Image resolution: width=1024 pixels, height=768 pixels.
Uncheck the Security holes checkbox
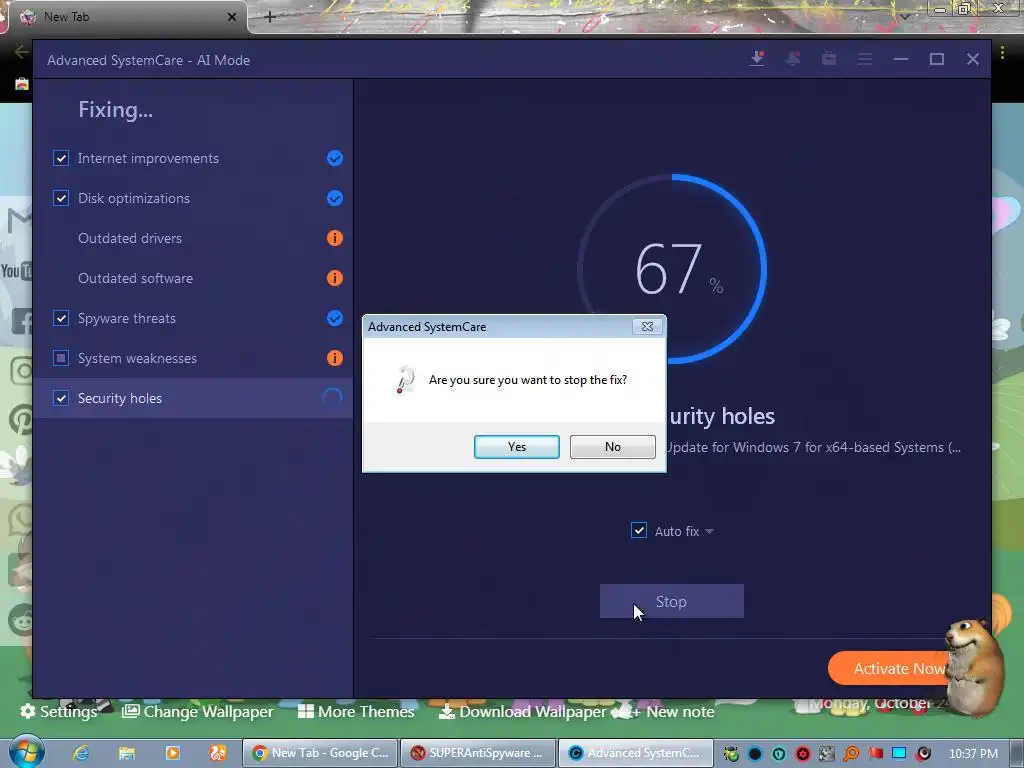[61, 398]
